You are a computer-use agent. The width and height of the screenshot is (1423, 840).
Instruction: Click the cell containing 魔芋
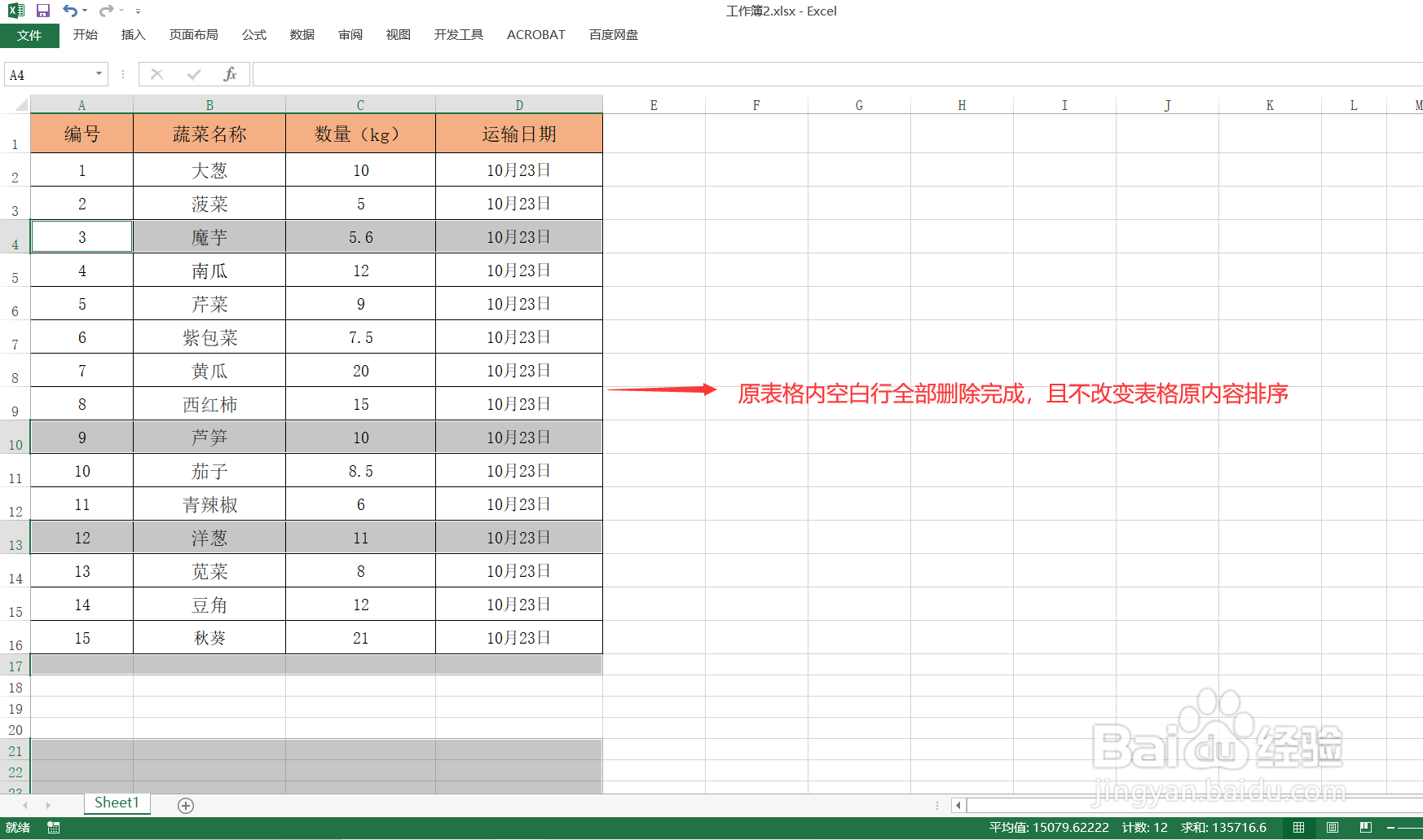click(209, 237)
